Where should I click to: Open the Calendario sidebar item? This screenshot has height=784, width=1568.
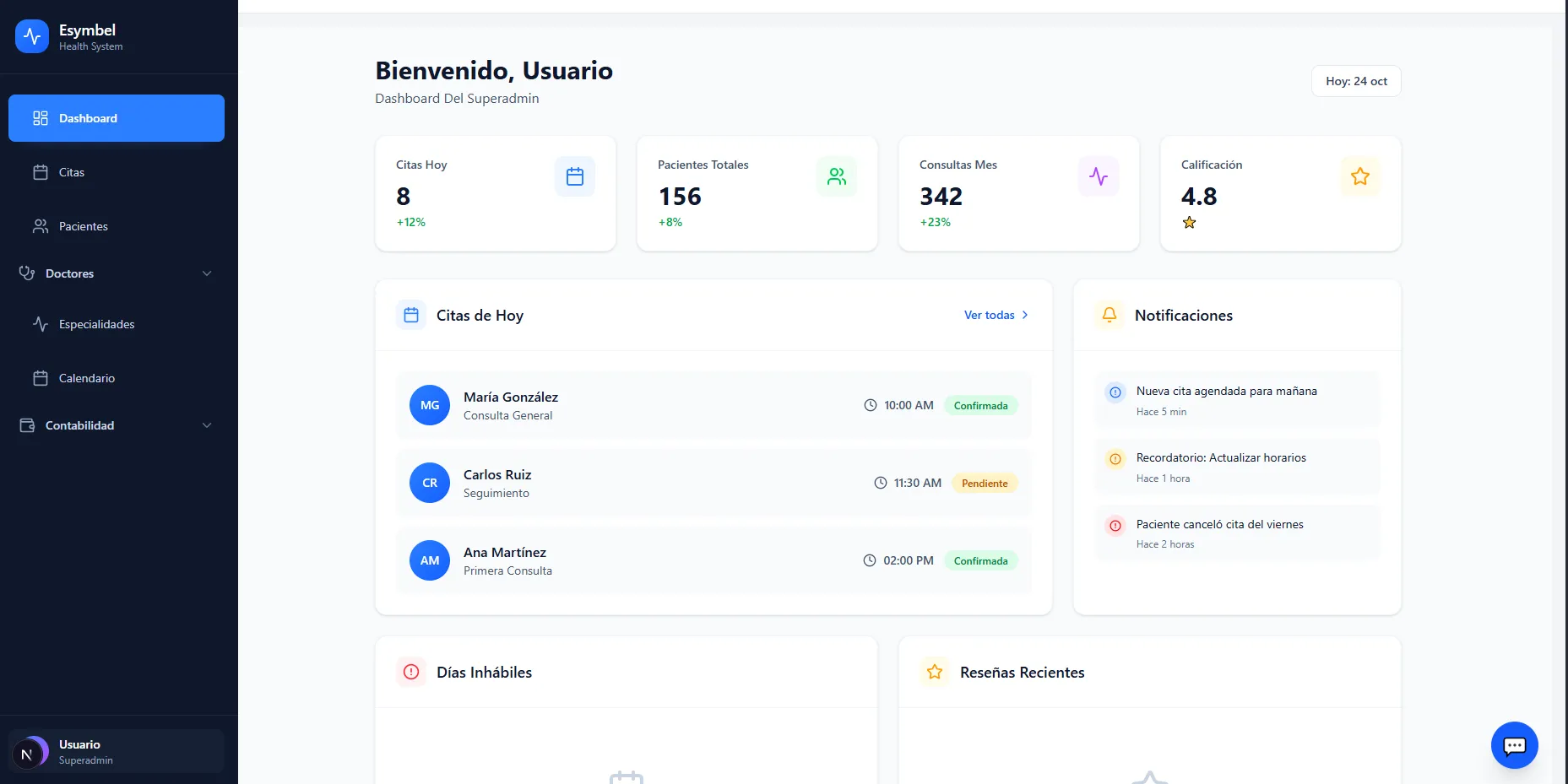pyautogui.click(x=86, y=378)
